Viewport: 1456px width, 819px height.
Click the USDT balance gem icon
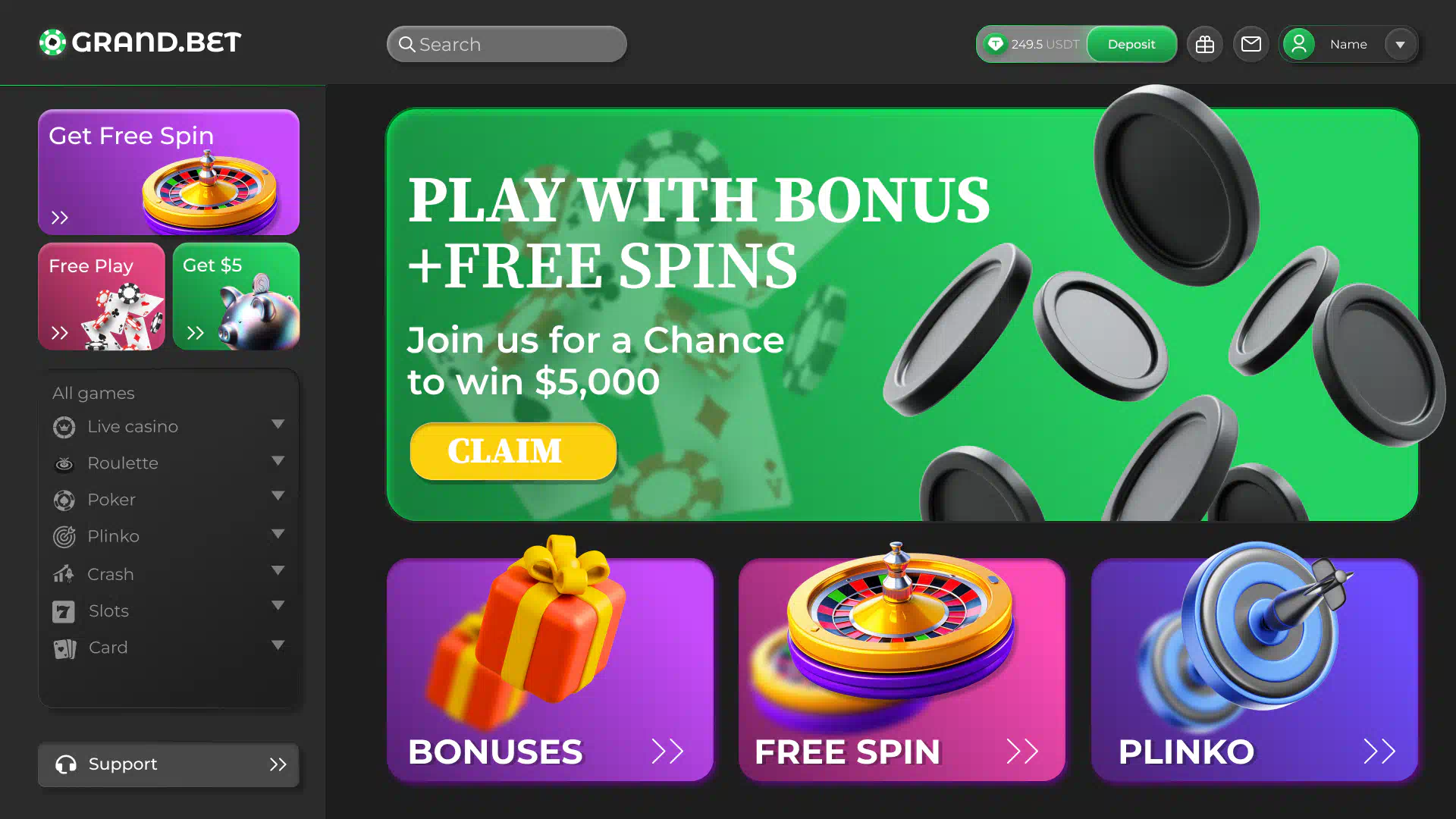996,45
